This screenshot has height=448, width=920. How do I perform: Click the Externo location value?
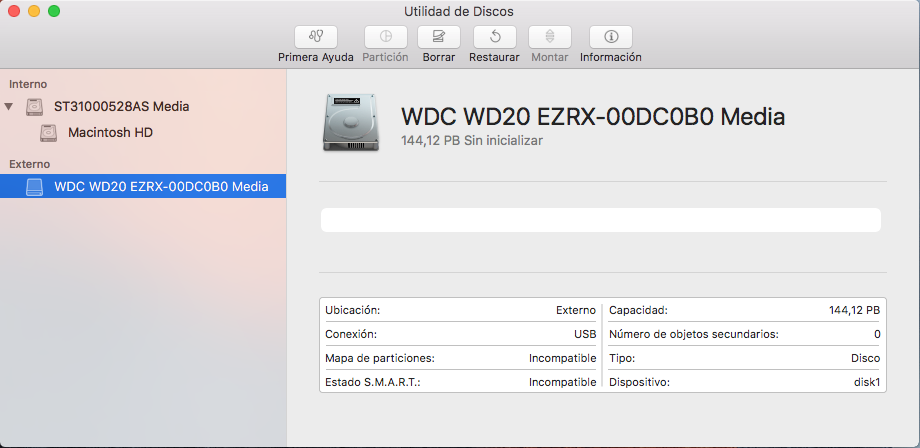click(x=576, y=310)
